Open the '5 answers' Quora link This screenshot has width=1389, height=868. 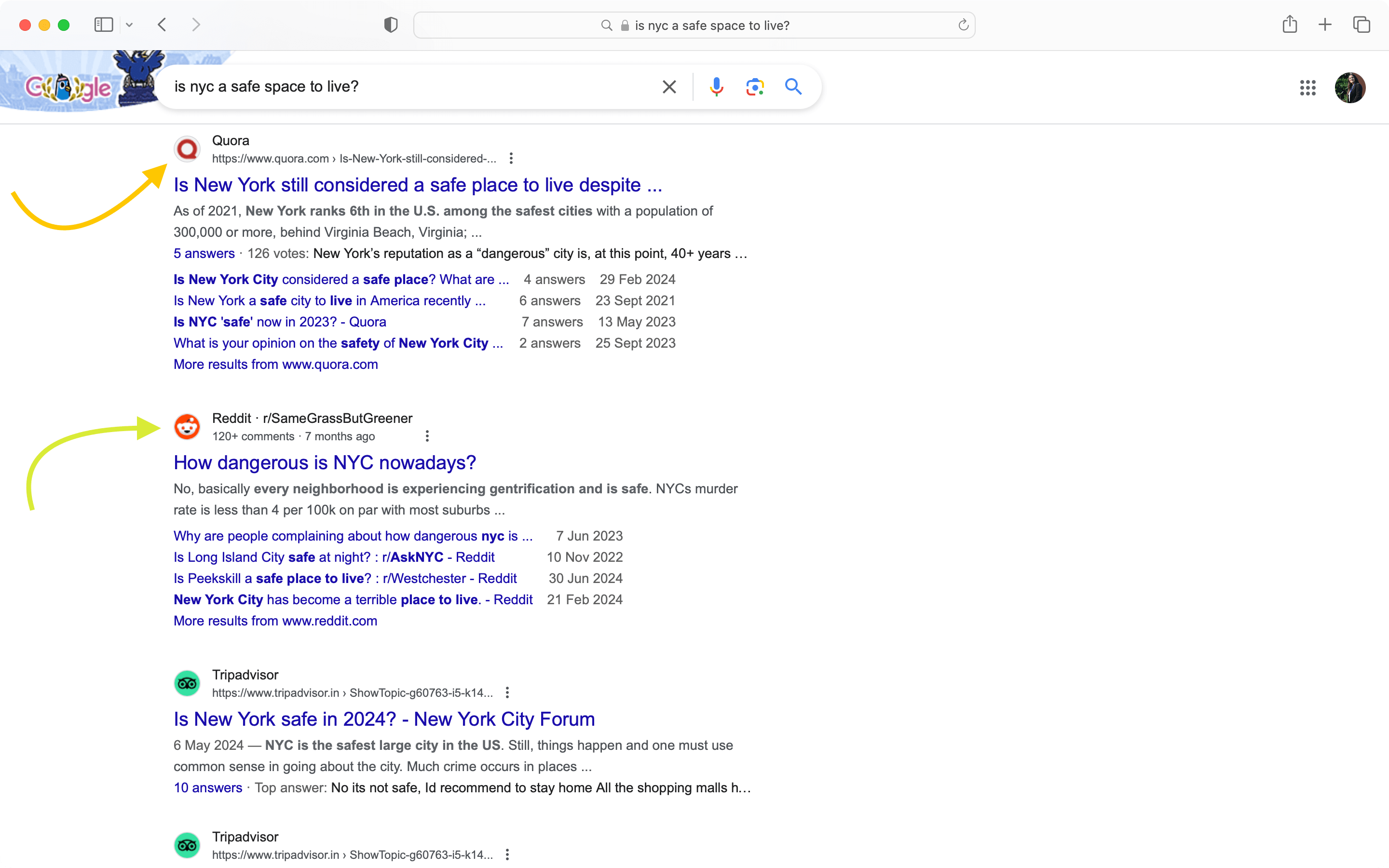204,254
